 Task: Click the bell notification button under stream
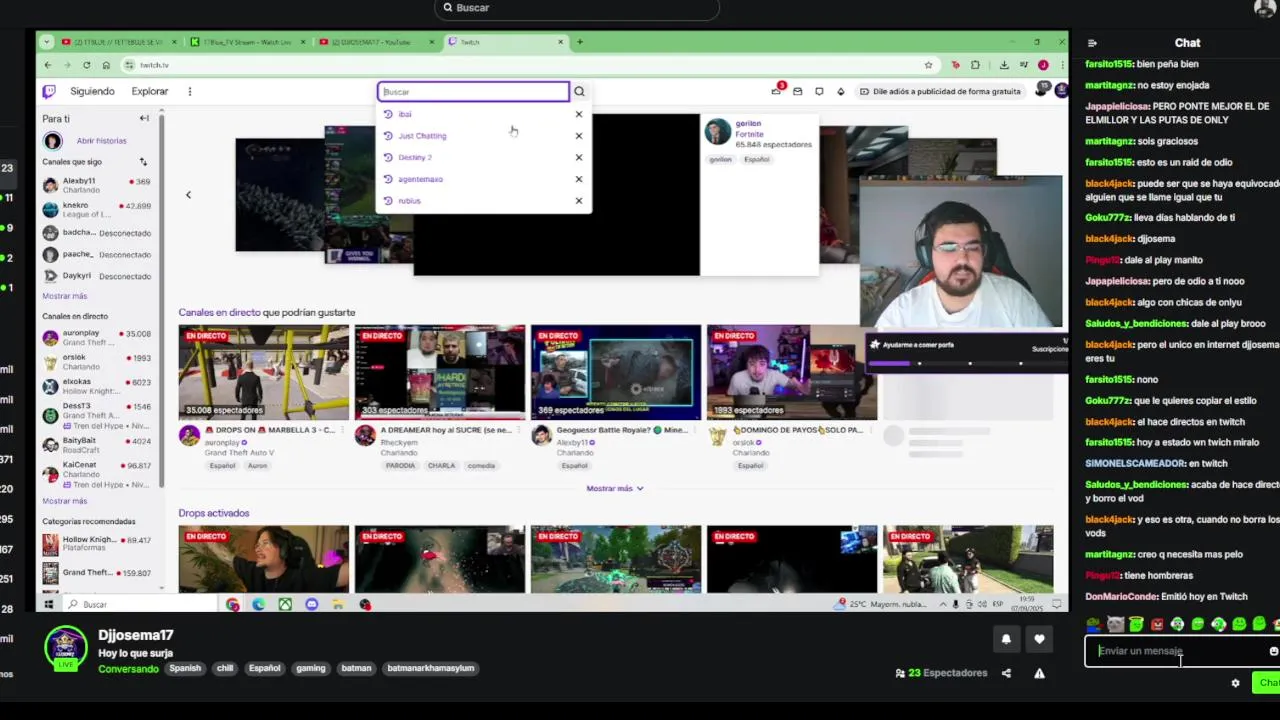(1006, 639)
